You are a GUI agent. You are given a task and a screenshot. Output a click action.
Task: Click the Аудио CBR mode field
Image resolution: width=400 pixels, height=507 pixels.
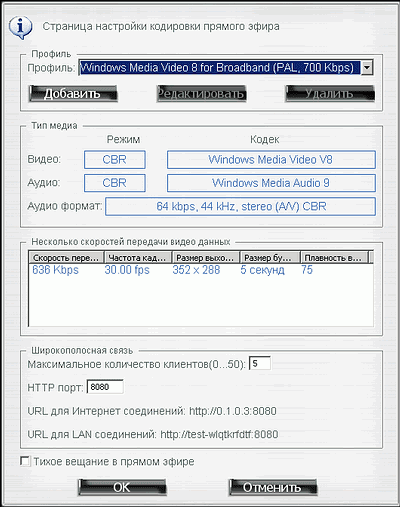[x=115, y=183]
